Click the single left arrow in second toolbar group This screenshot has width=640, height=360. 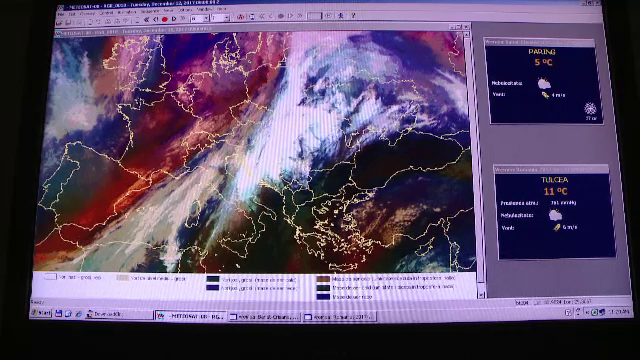[x=271, y=16]
